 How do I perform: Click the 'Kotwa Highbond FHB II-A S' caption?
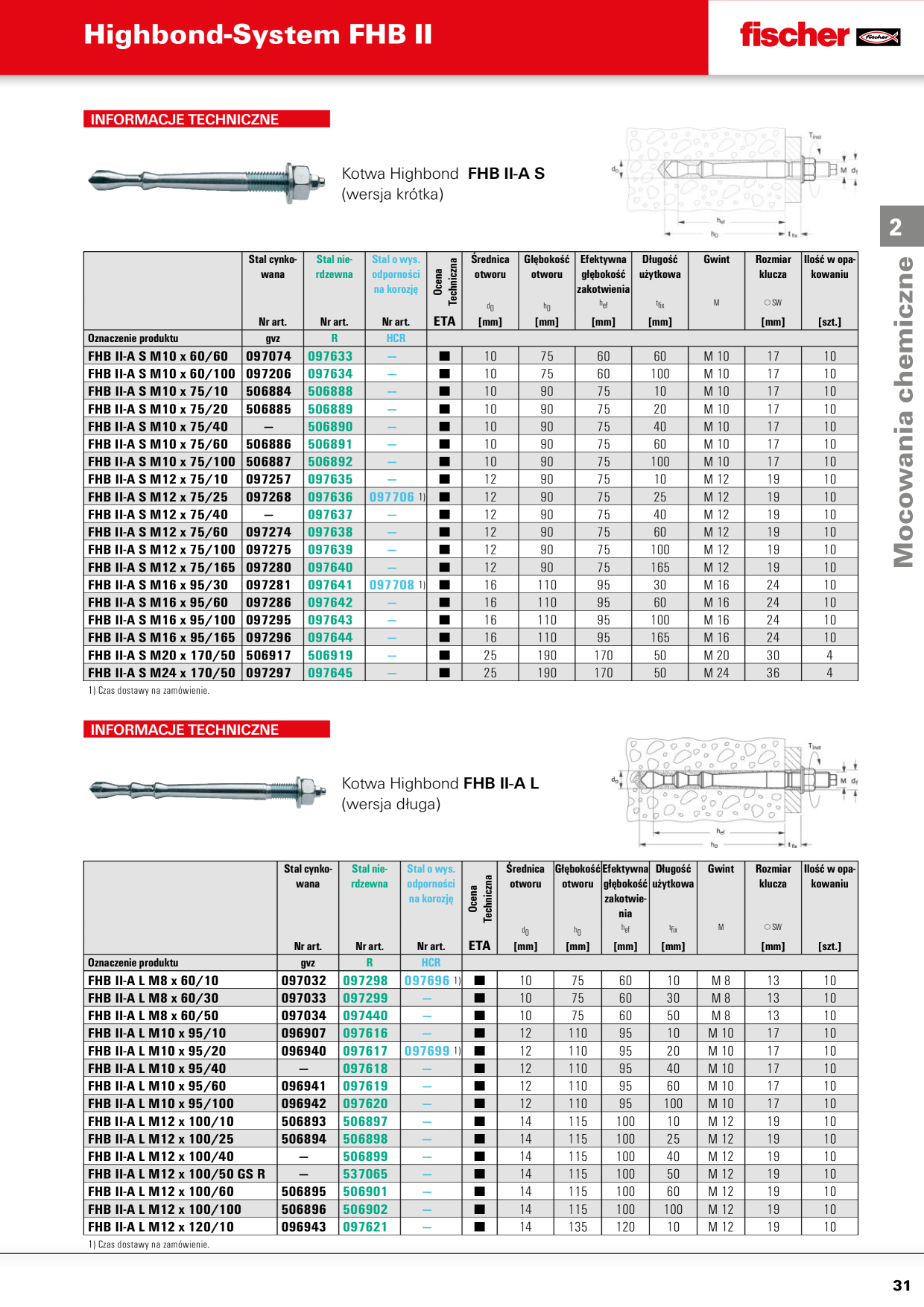click(x=443, y=174)
